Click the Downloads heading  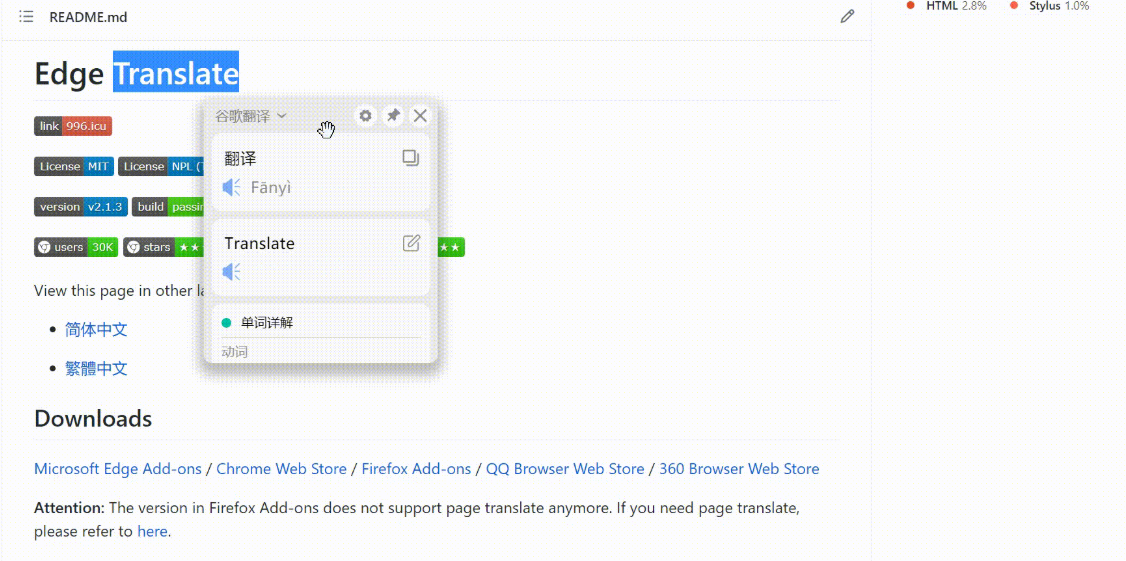tap(93, 418)
